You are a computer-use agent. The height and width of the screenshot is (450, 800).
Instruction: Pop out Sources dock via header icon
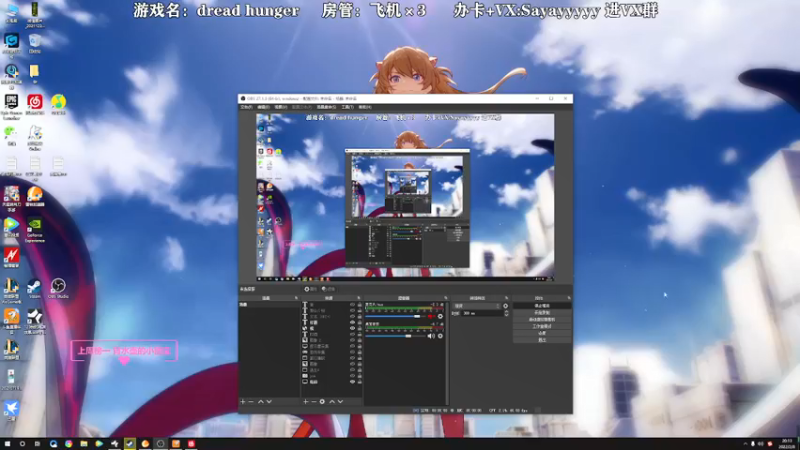click(358, 298)
